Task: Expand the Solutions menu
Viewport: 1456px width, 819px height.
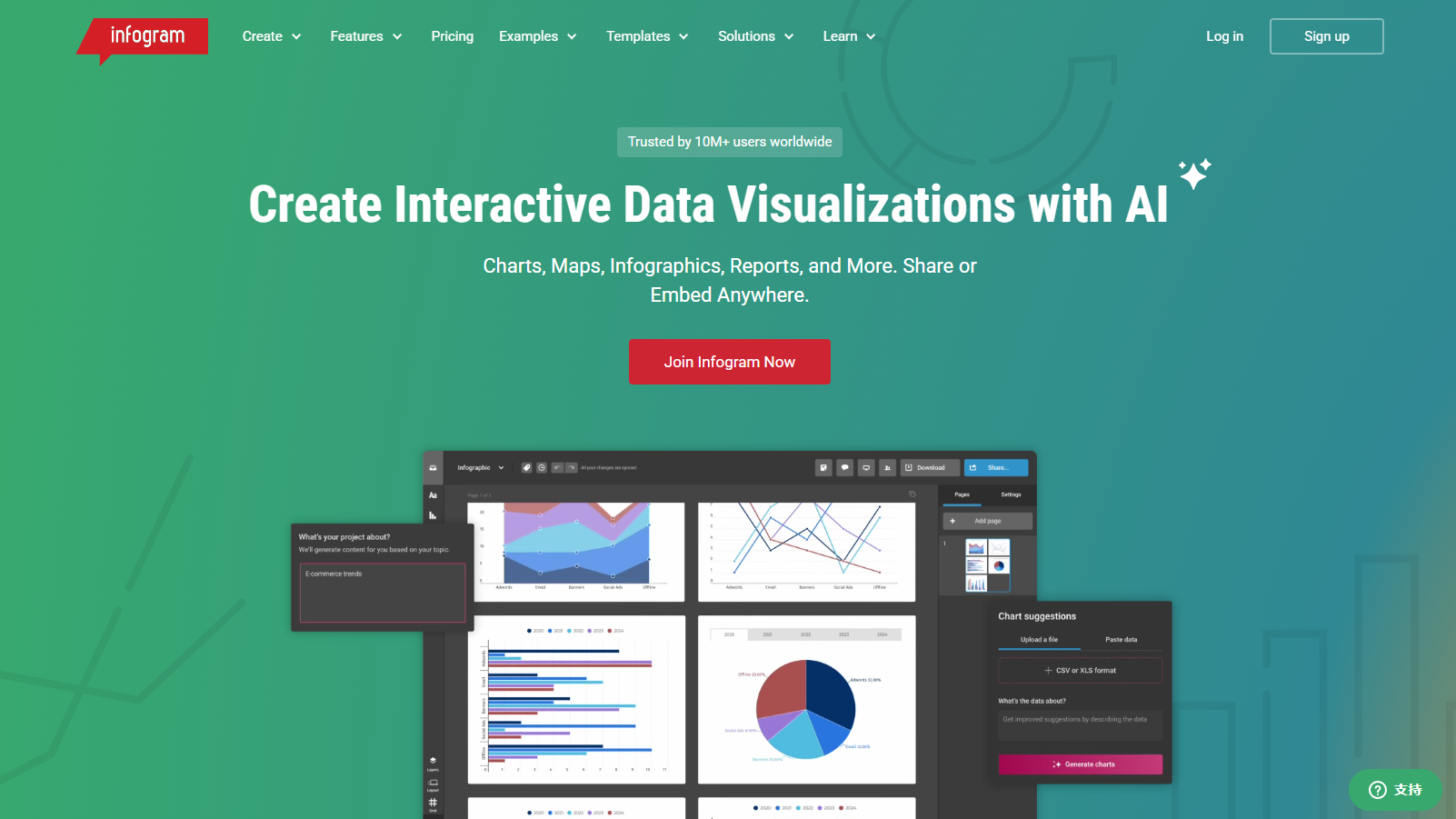Action: pos(756,36)
